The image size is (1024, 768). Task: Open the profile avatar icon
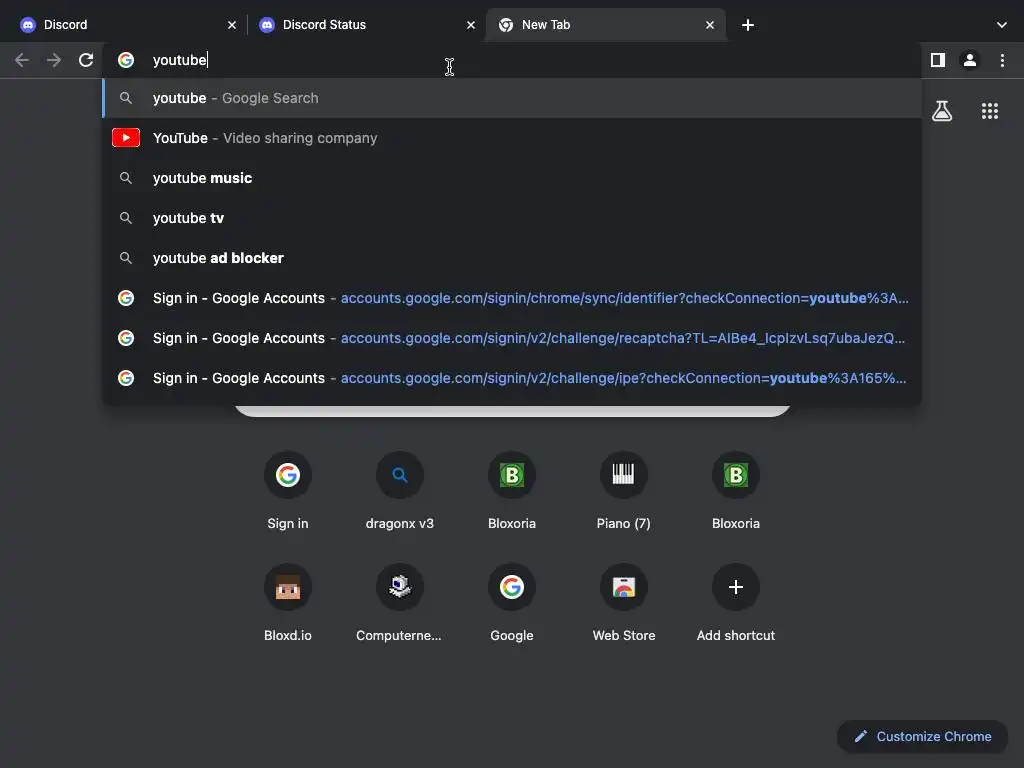coord(970,60)
